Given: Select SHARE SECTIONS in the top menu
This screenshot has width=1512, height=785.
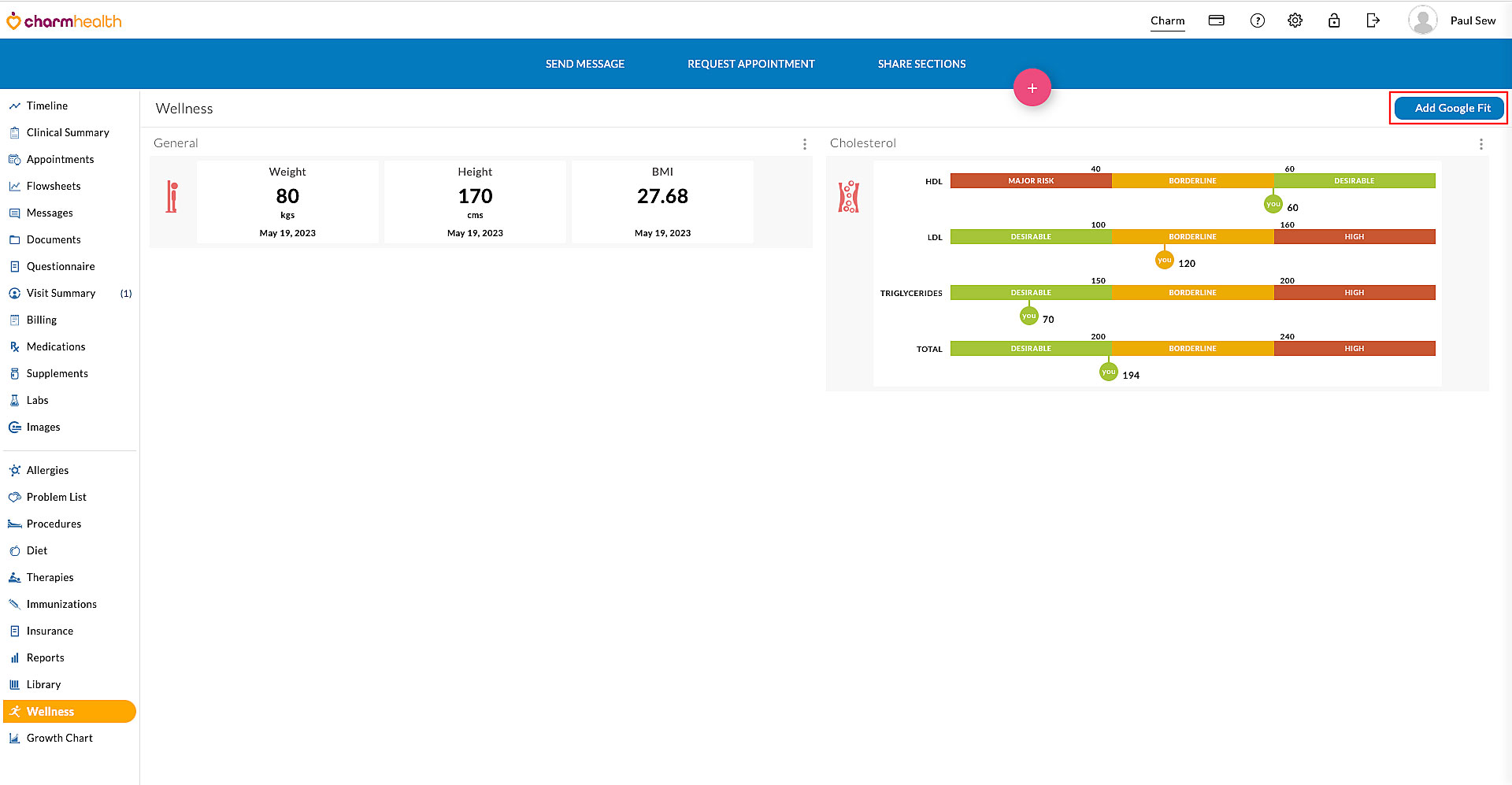Looking at the screenshot, I should 921,64.
